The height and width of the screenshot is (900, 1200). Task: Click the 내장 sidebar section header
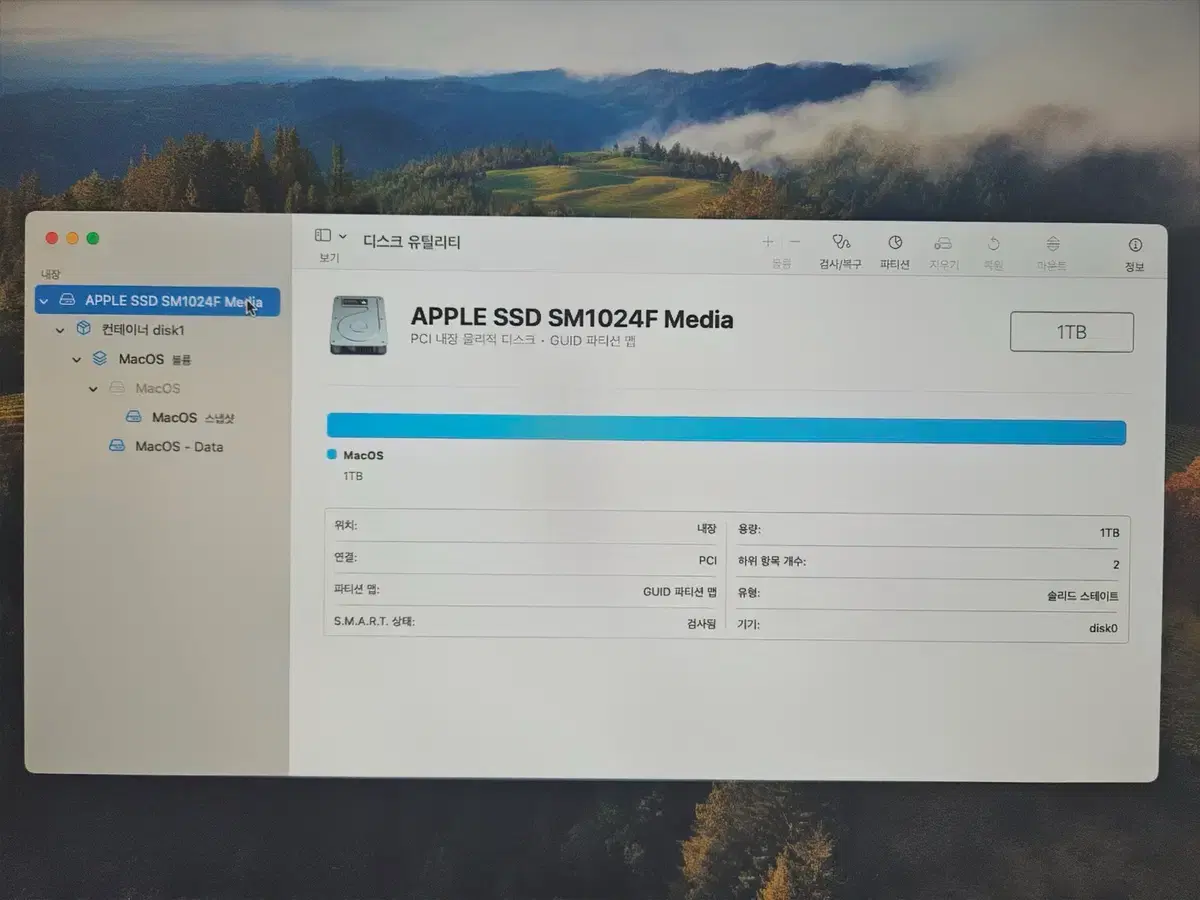pos(50,273)
